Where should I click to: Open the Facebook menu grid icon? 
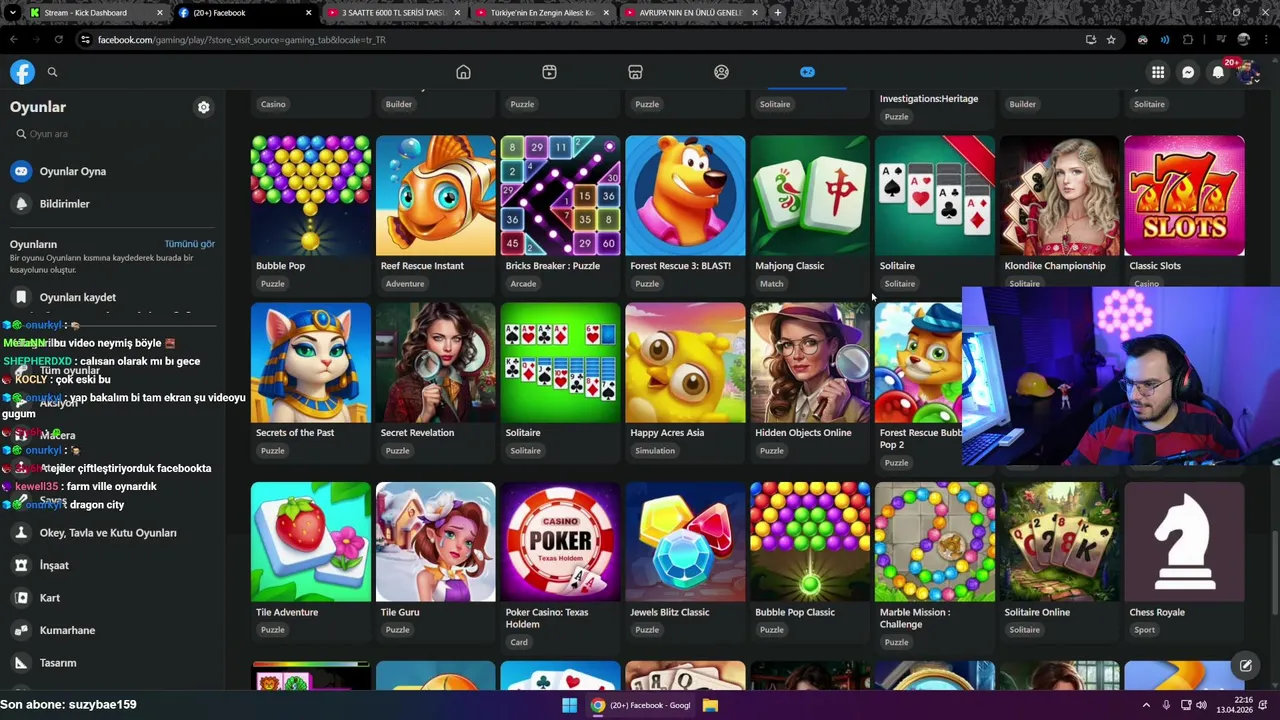click(1158, 72)
